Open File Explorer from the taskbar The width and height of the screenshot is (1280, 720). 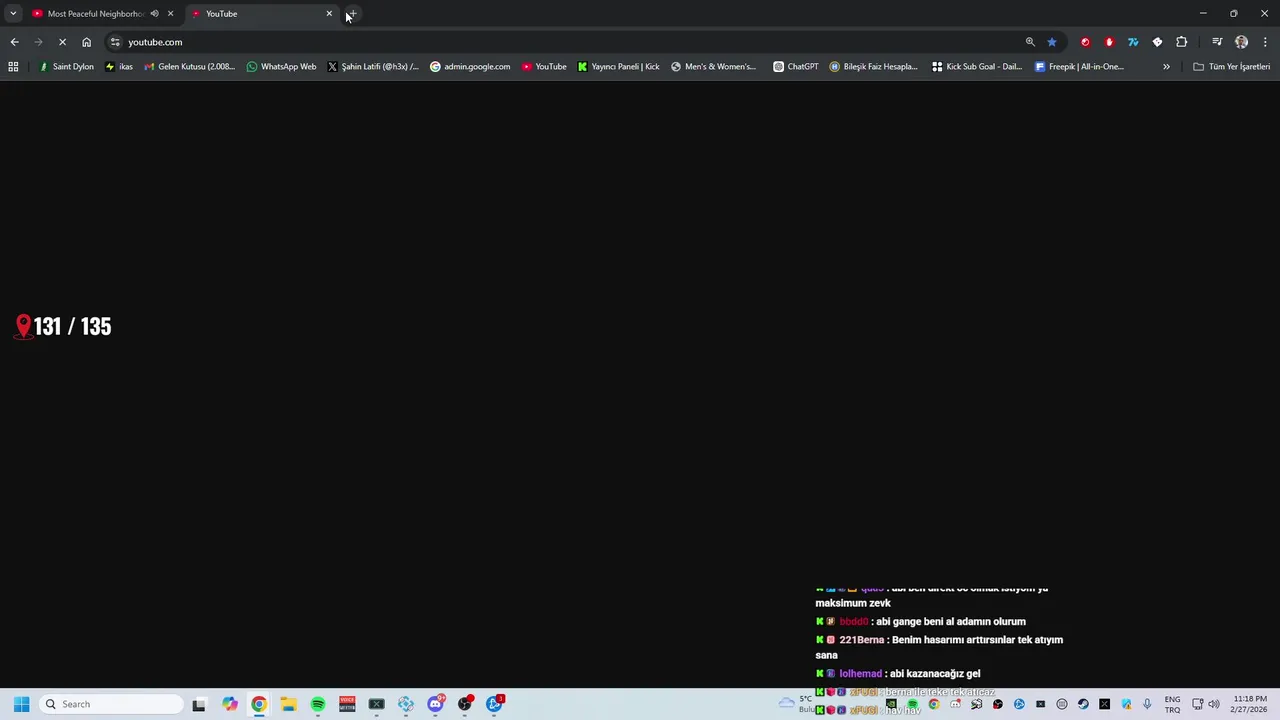point(288,704)
